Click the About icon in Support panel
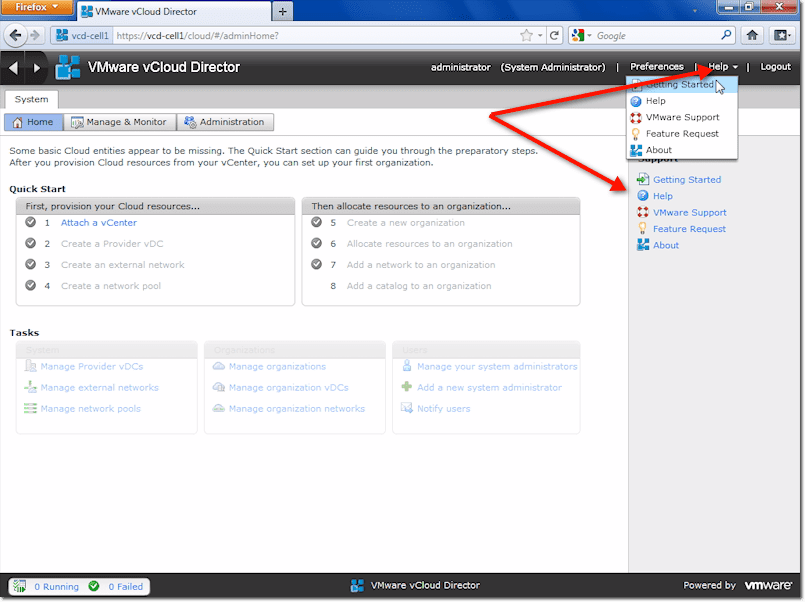 (x=643, y=245)
